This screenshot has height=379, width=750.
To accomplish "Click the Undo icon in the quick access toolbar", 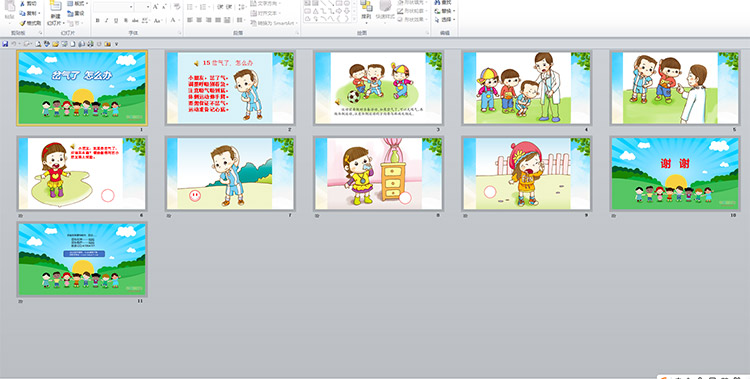I will coord(13,44).
